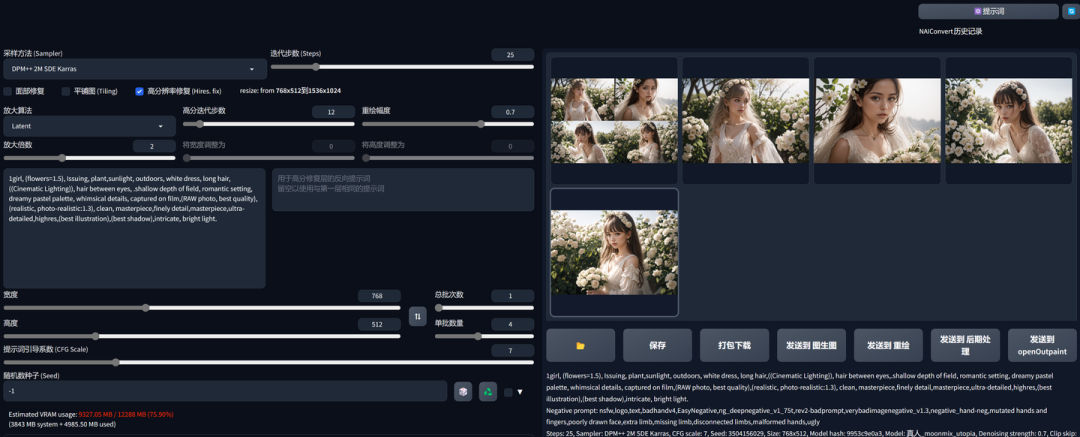Swap width and height with arrows icon
Viewport: 1080px width, 437px height.
(417, 316)
